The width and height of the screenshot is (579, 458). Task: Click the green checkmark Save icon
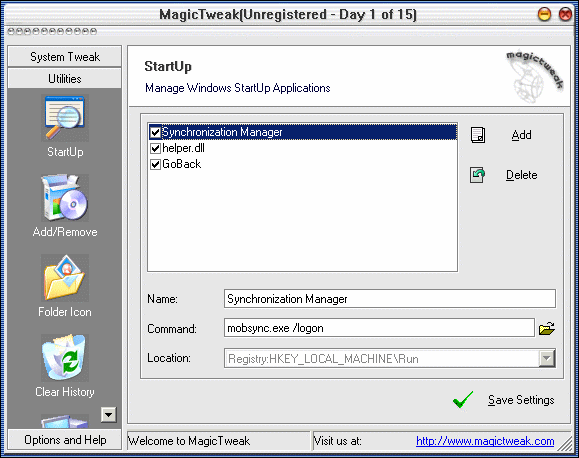click(463, 400)
